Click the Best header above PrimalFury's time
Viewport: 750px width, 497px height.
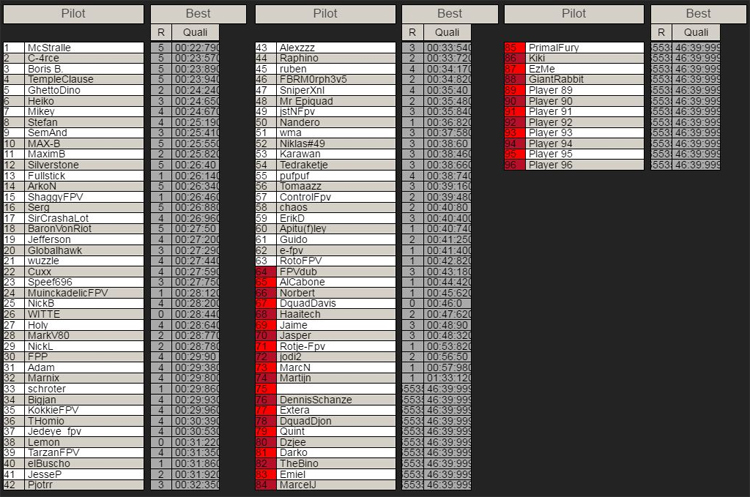tap(698, 14)
